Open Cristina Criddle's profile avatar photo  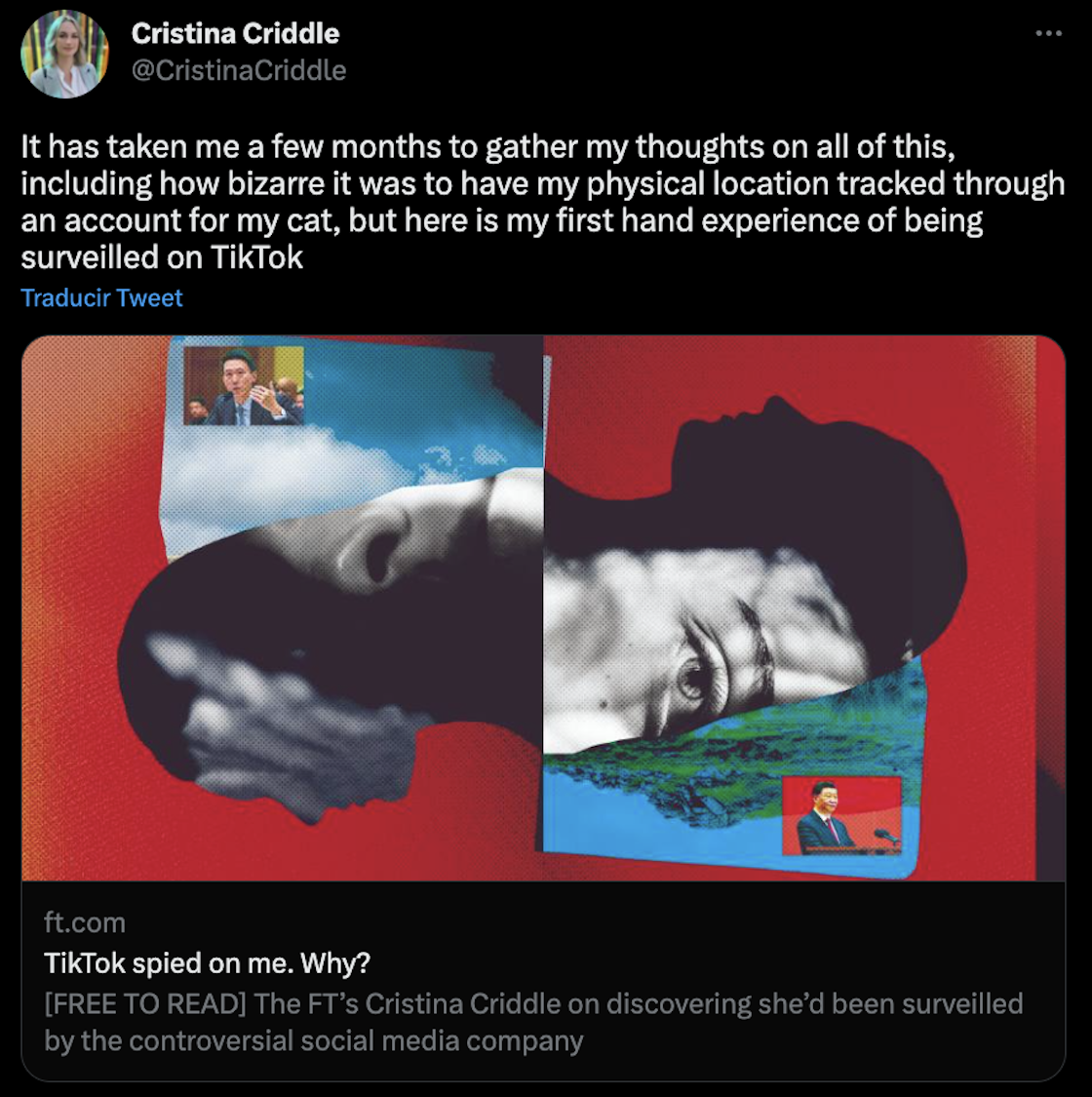tap(64, 55)
